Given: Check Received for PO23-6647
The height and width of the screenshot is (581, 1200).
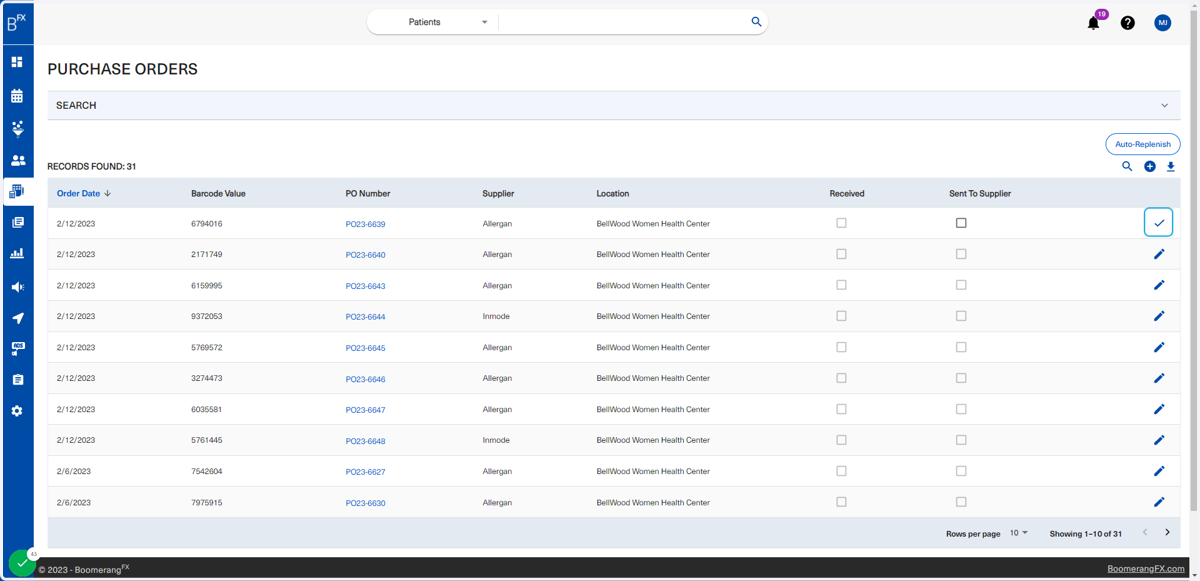Looking at the screenshot, I should coord(841,409).
